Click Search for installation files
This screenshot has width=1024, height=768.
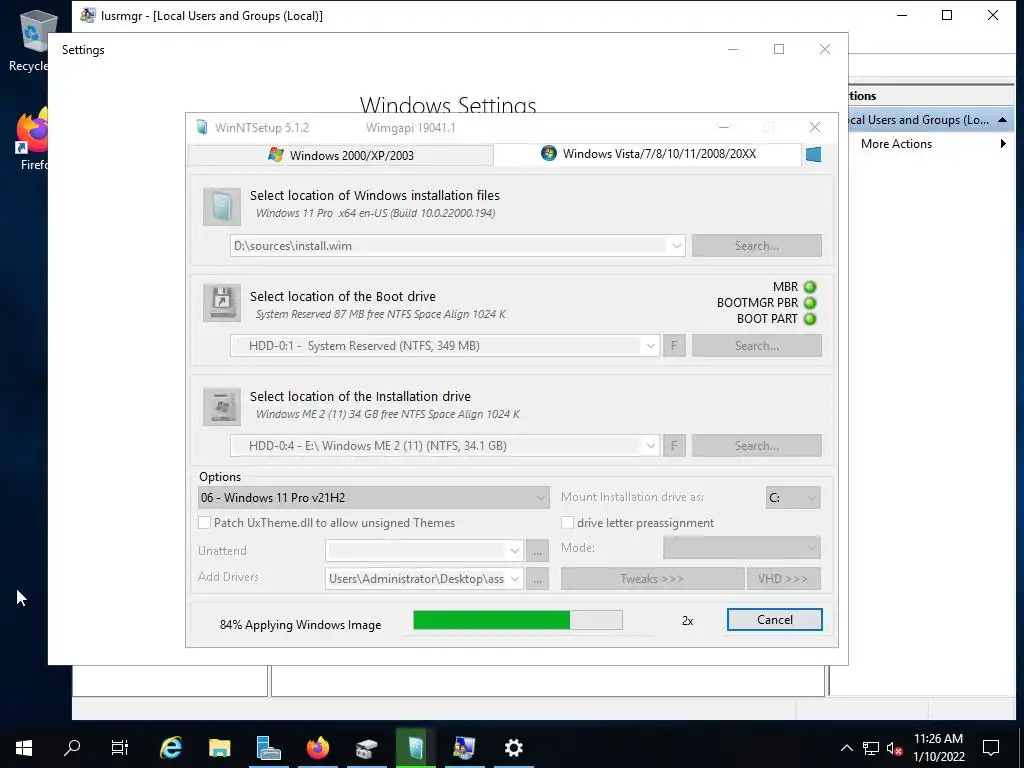click(x=757, y=246)
